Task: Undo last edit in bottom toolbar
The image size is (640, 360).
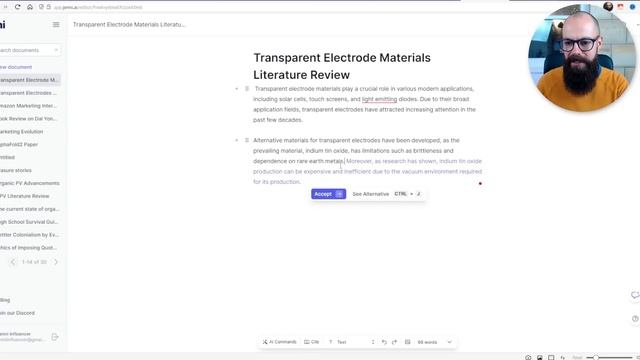Action: pos(384,342)
